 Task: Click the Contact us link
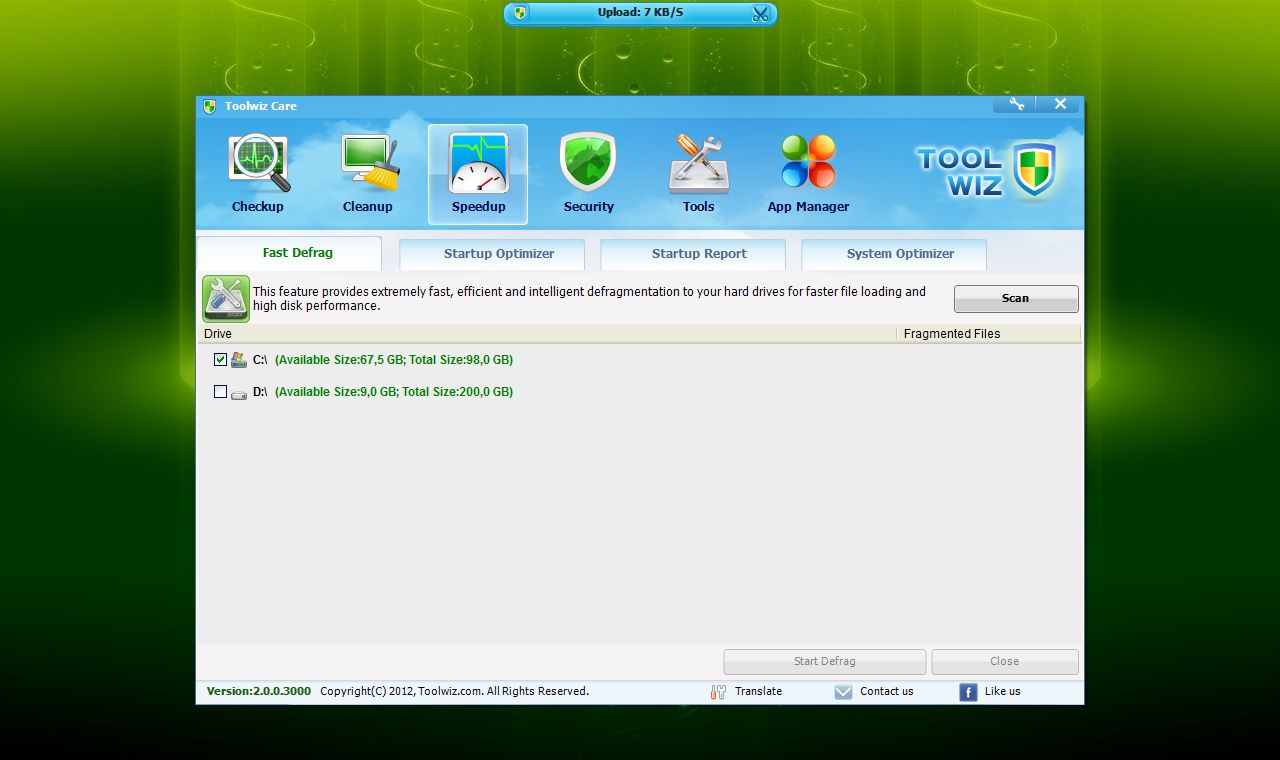coord(887,691)
